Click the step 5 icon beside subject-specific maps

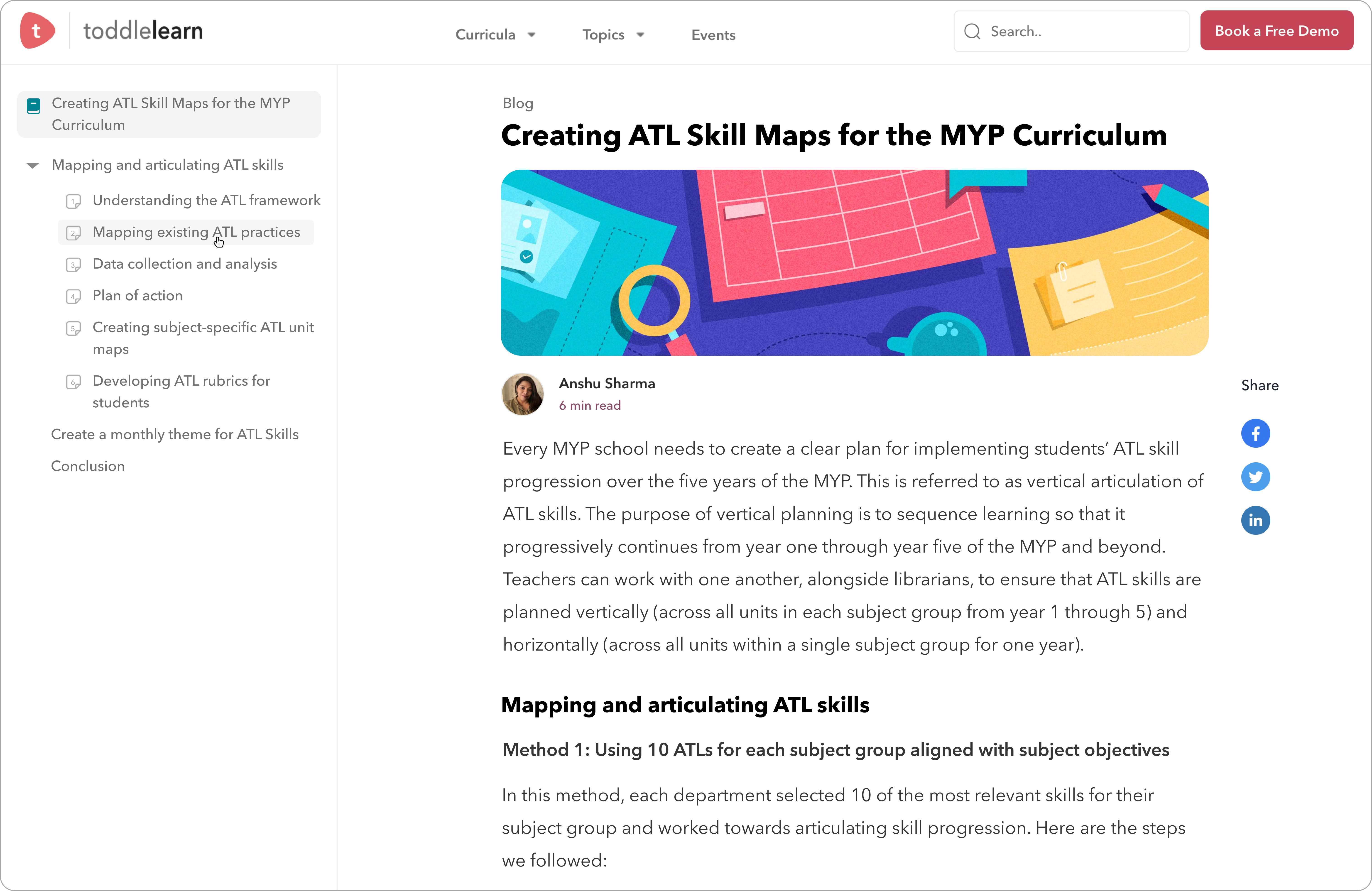(73, 328)
